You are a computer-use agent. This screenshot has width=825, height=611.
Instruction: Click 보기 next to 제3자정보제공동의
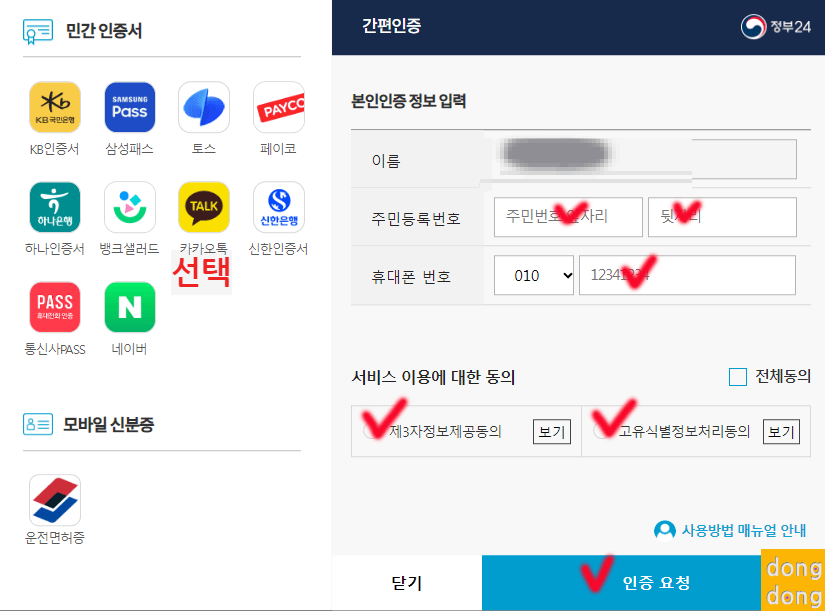551,432
